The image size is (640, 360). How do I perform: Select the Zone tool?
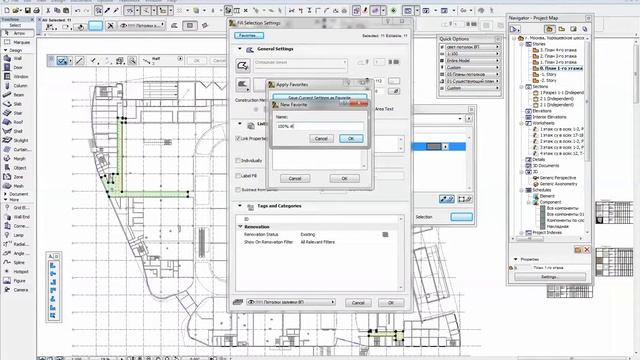pos(17,177)
